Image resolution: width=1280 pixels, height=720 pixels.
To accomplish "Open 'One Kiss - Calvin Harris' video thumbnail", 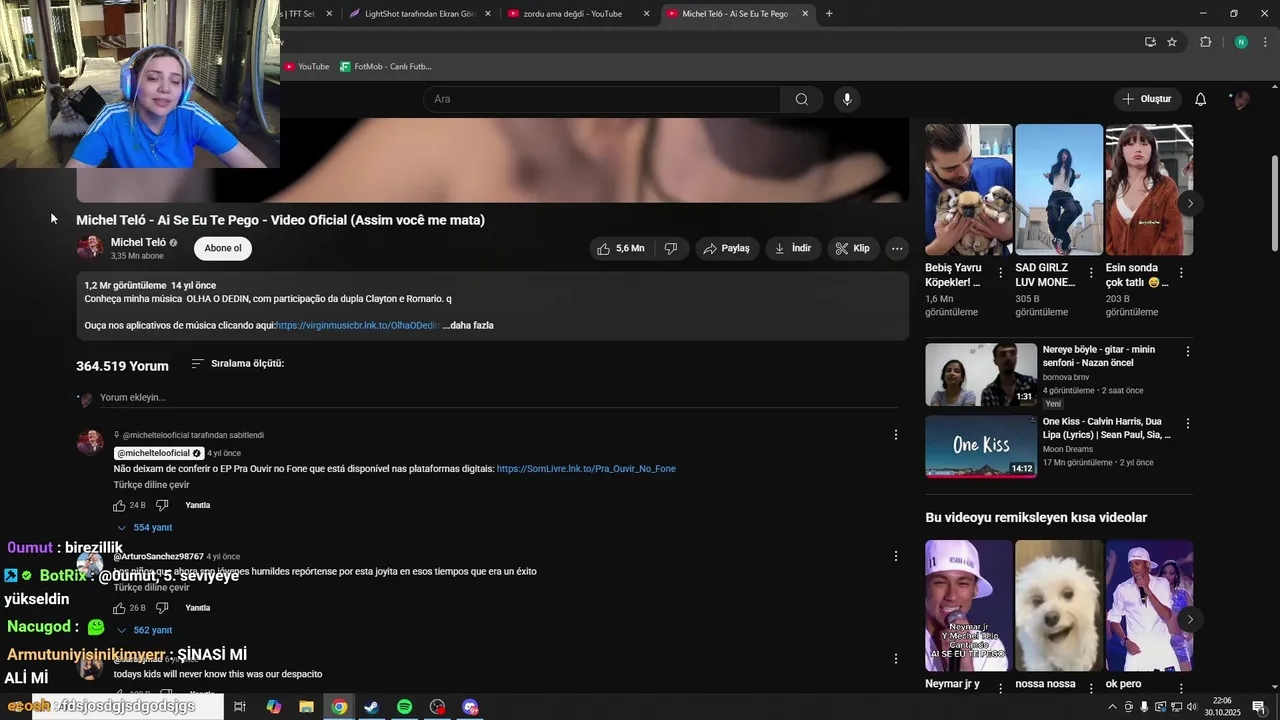I will point(981,446).
